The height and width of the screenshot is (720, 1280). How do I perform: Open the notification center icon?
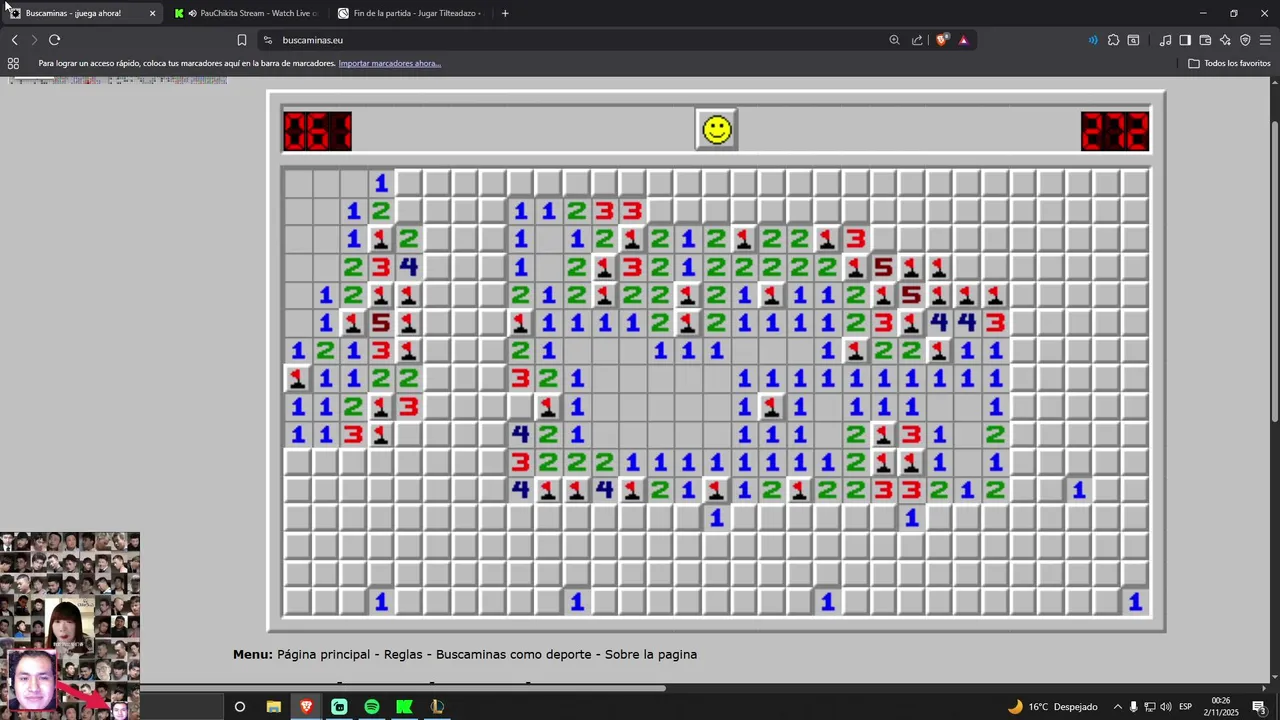point(1260,707)
